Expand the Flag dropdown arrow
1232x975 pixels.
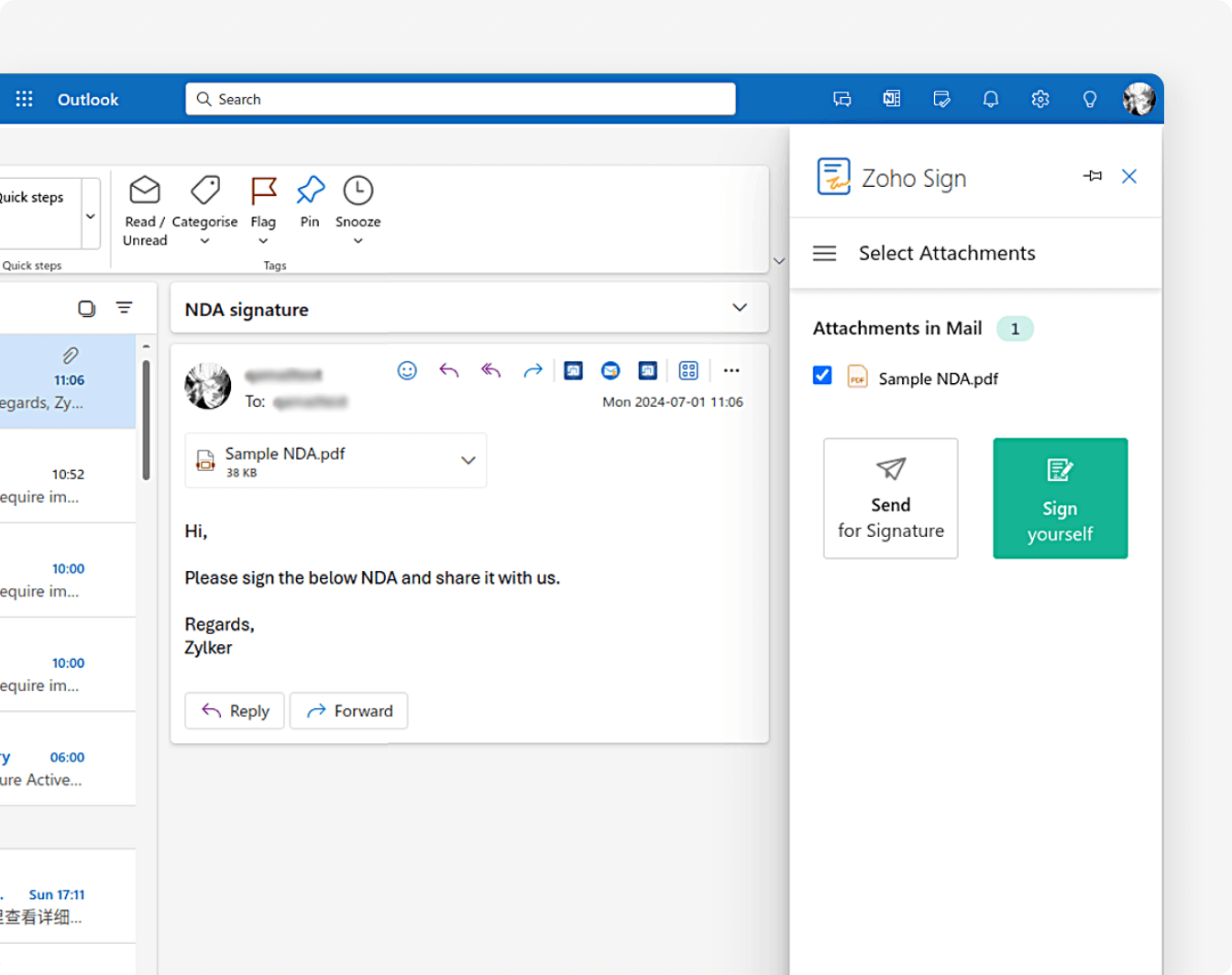[263, 241]
